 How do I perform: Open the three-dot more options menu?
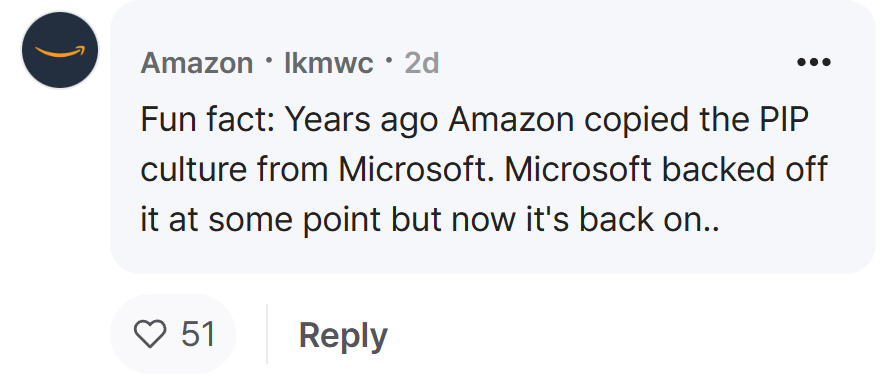tap(814, 62)
